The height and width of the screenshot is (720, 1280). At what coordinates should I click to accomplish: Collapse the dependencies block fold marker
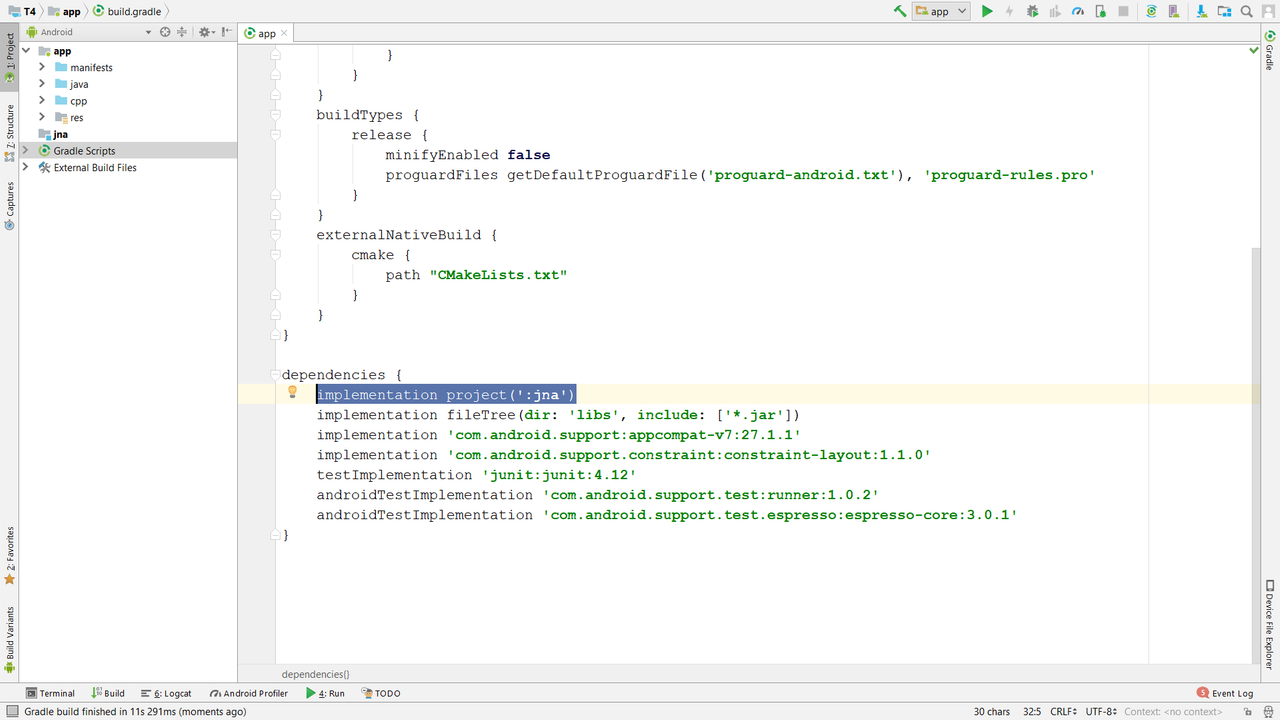(x=275, y=375)
